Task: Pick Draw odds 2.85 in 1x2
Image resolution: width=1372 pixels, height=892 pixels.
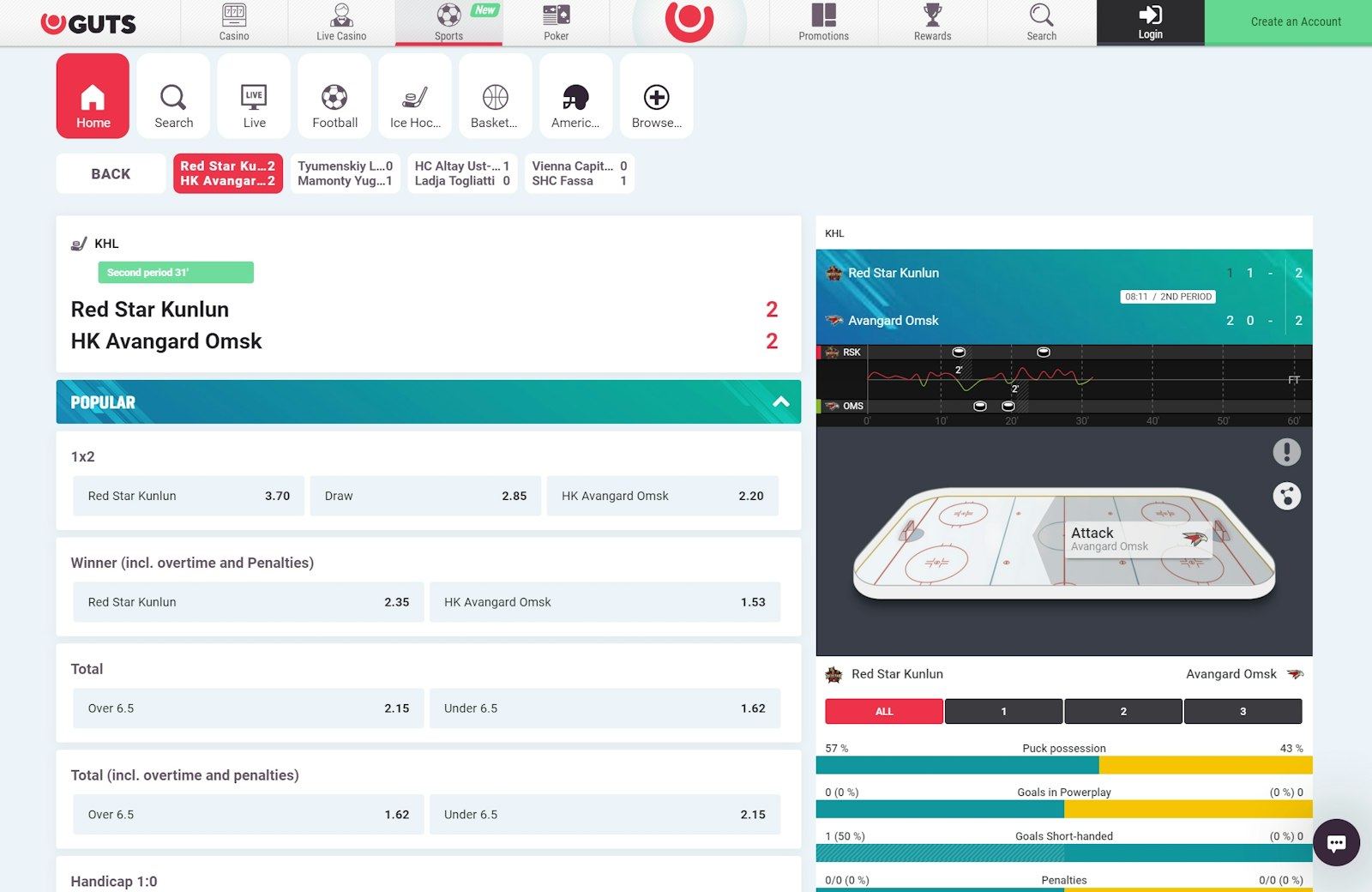Action: click(x=425, y=496)
